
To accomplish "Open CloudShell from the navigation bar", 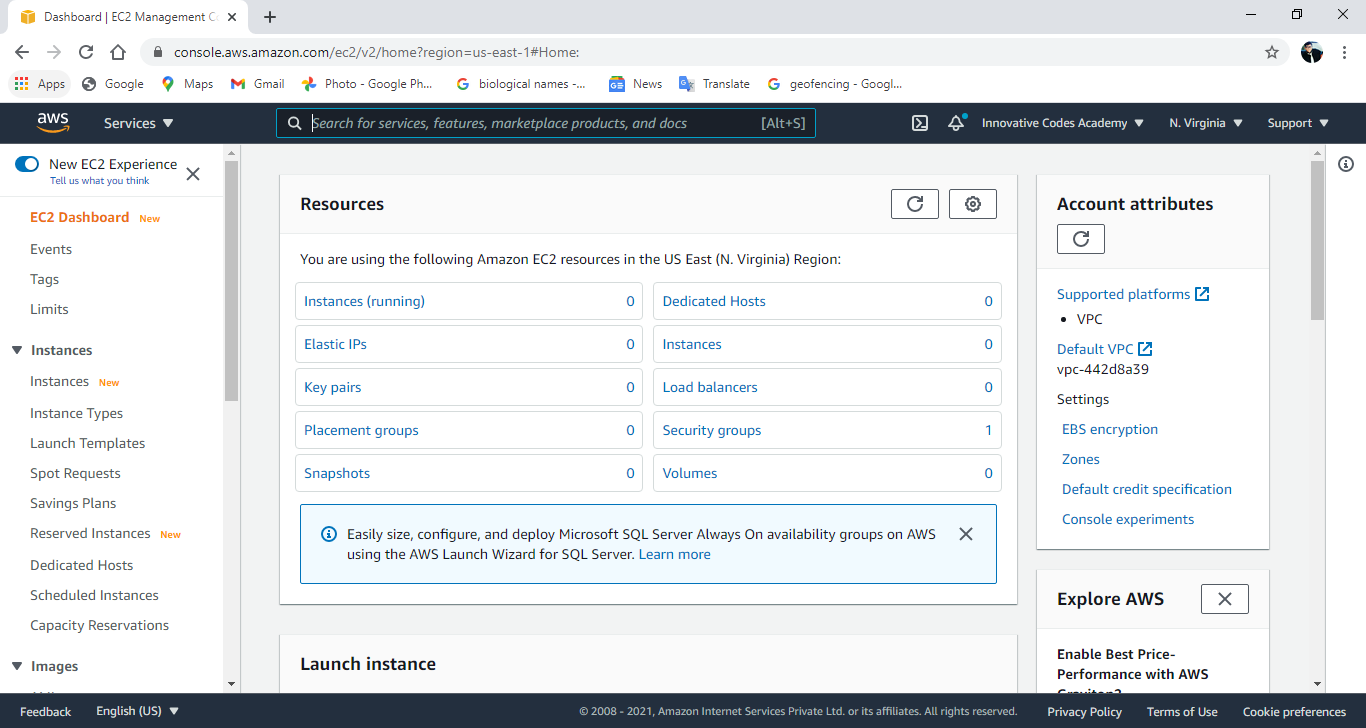I will 919,122.
